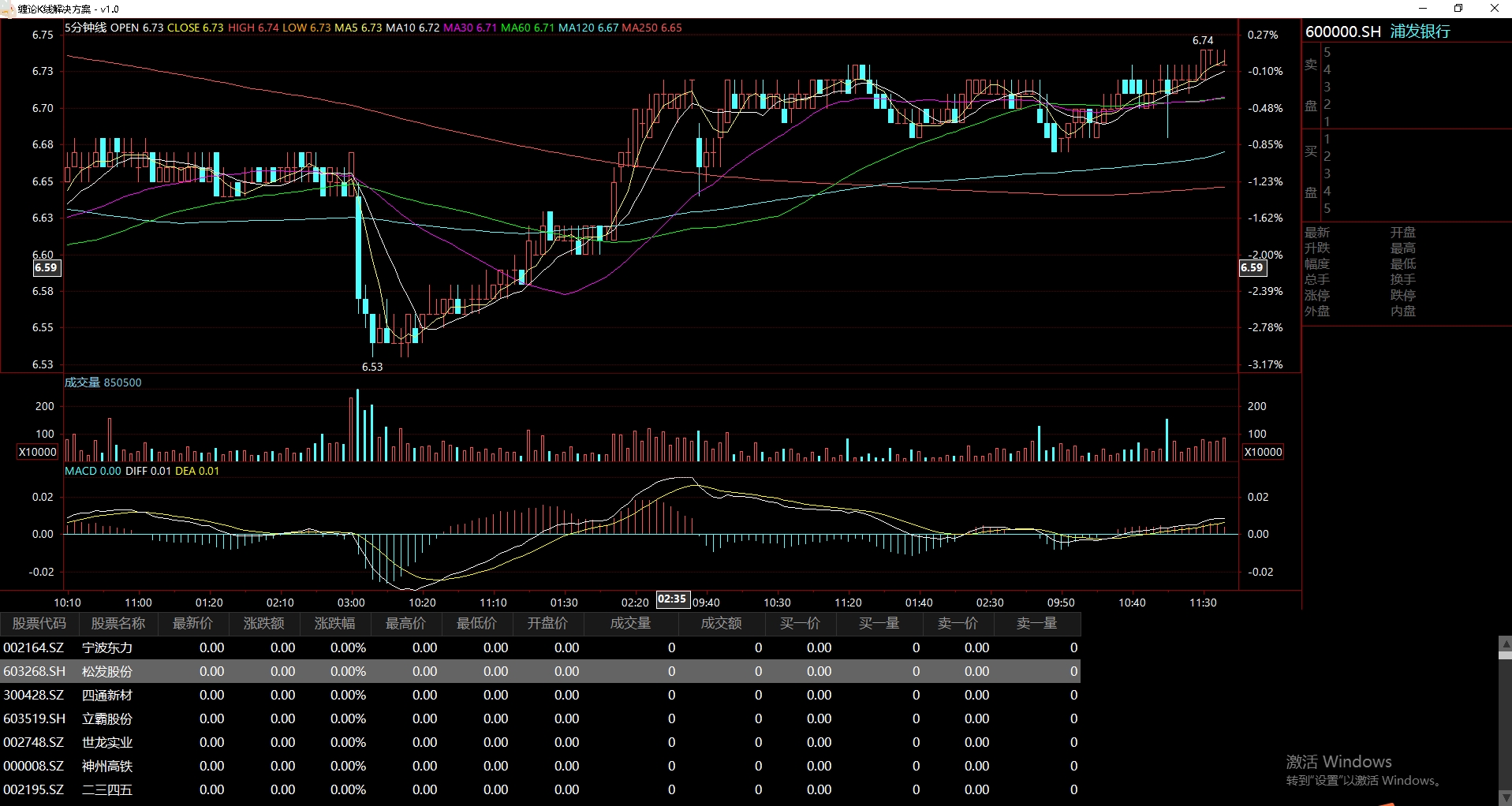Click the MA60 6.71 legend label
This screenshot has width=1512, height=806.
click(528, 28)
